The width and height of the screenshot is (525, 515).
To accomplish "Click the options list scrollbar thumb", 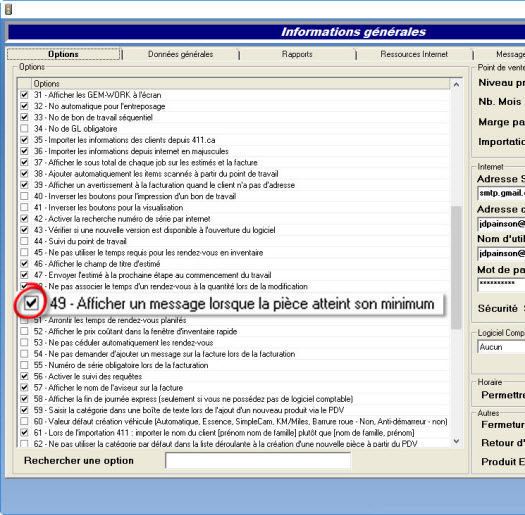I will [456, 267].
